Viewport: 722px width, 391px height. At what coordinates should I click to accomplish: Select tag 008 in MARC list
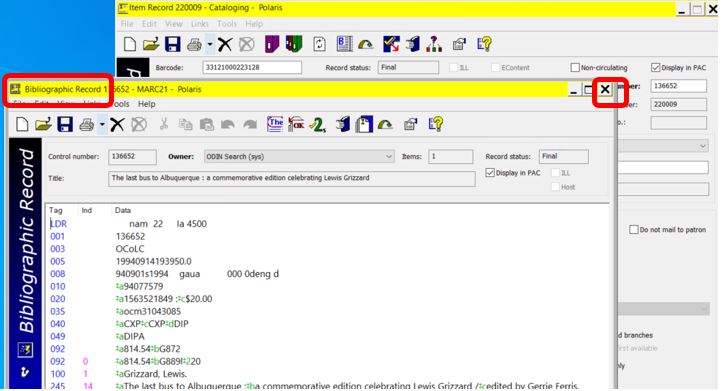click(58, 274)
